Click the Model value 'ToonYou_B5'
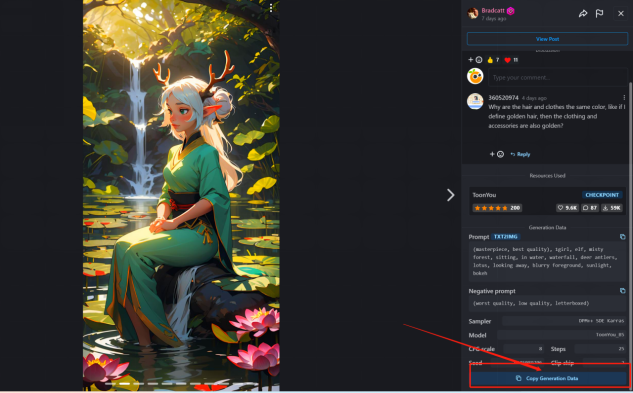 pos(610,335)
